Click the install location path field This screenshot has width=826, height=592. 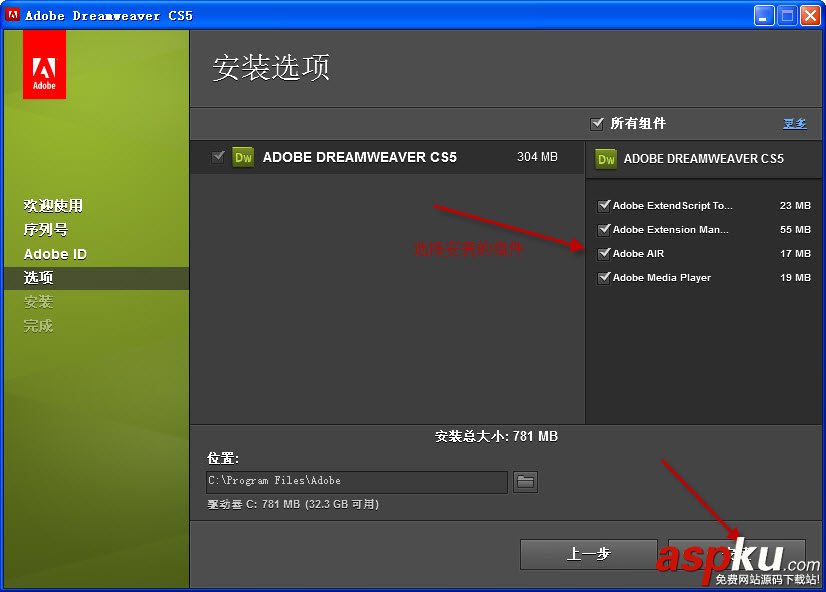pos(357,481)
